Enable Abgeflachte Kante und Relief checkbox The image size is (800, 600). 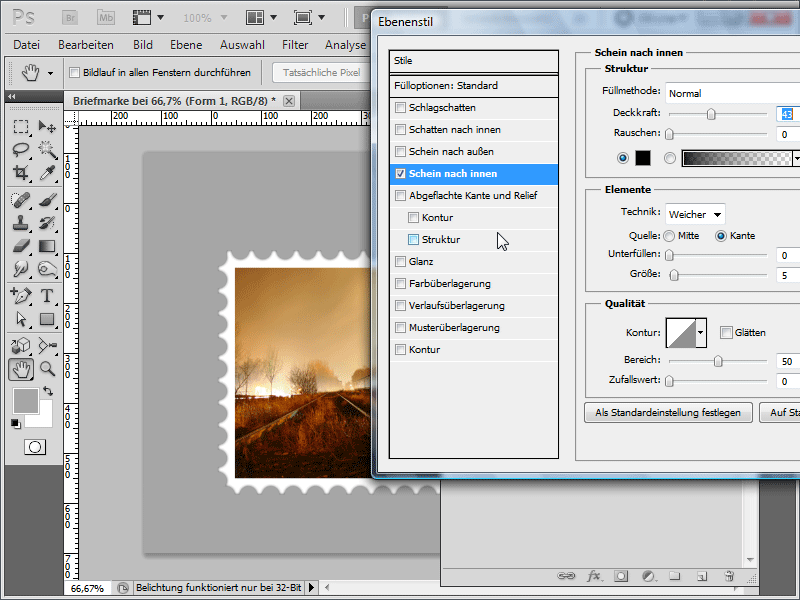[401, 195]
